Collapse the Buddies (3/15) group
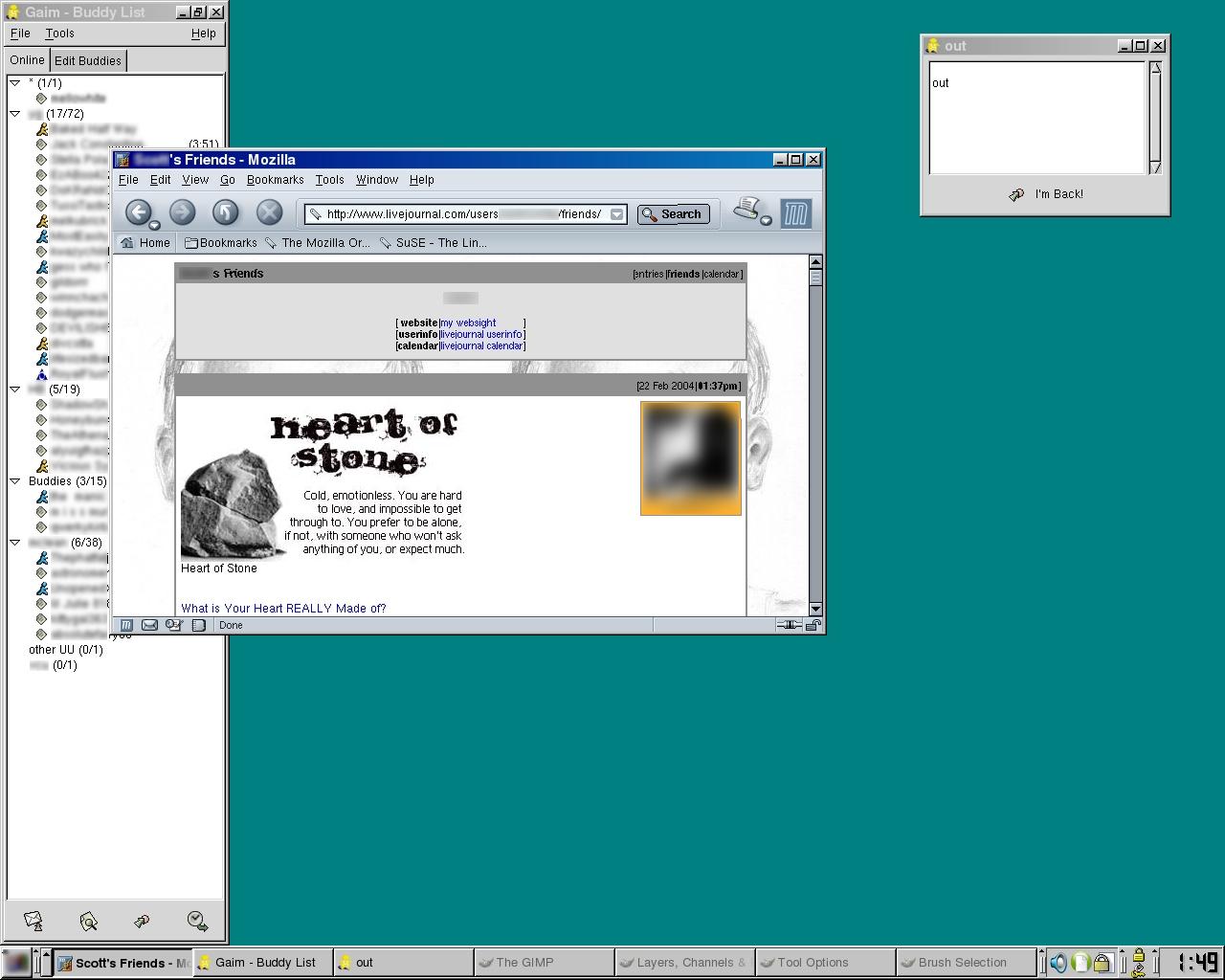This screenshot has width=1225, height=980. click(x=15, y=481)
